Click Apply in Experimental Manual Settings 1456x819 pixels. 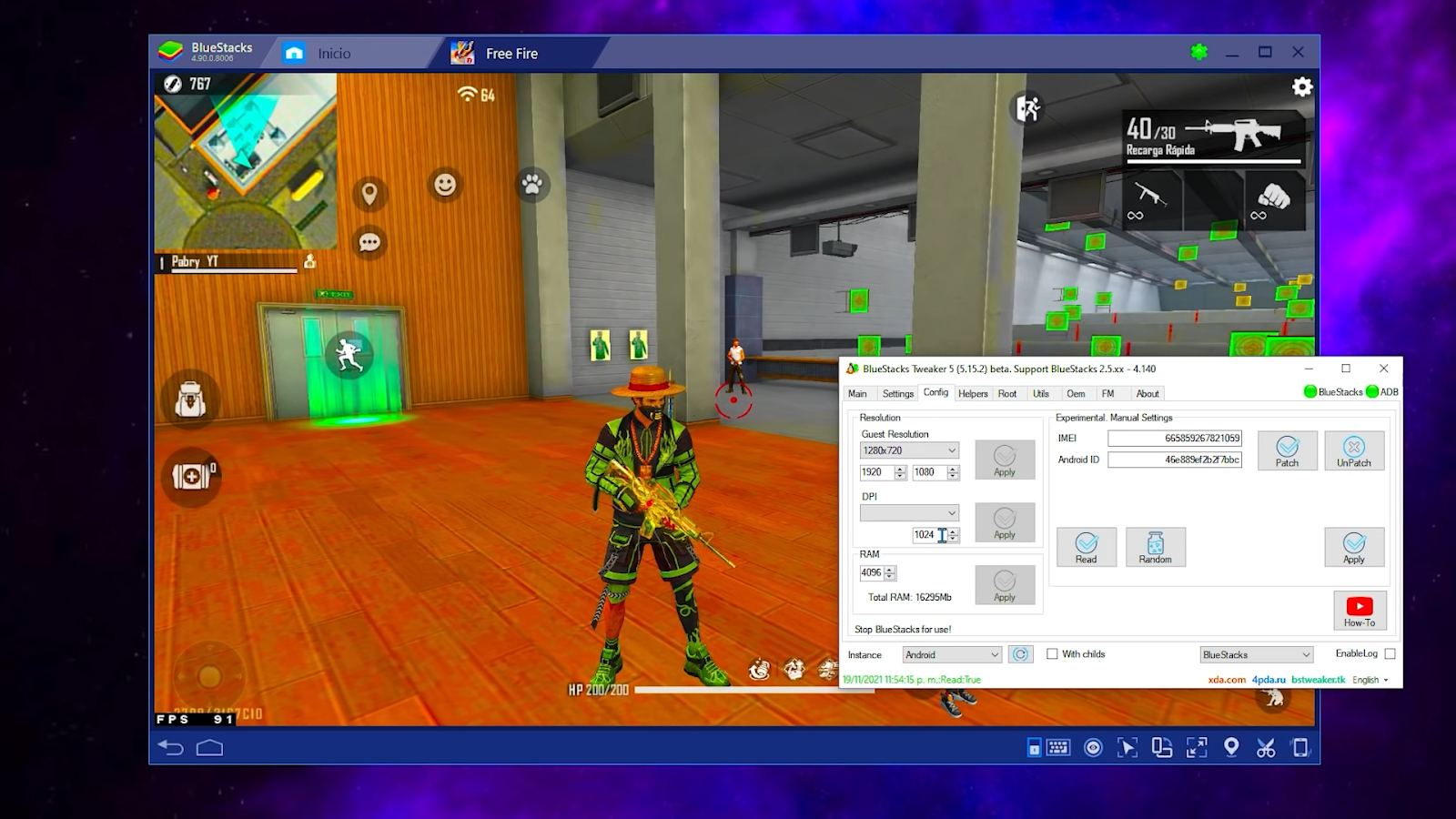pyautogui.click(x=1354, y=547)
